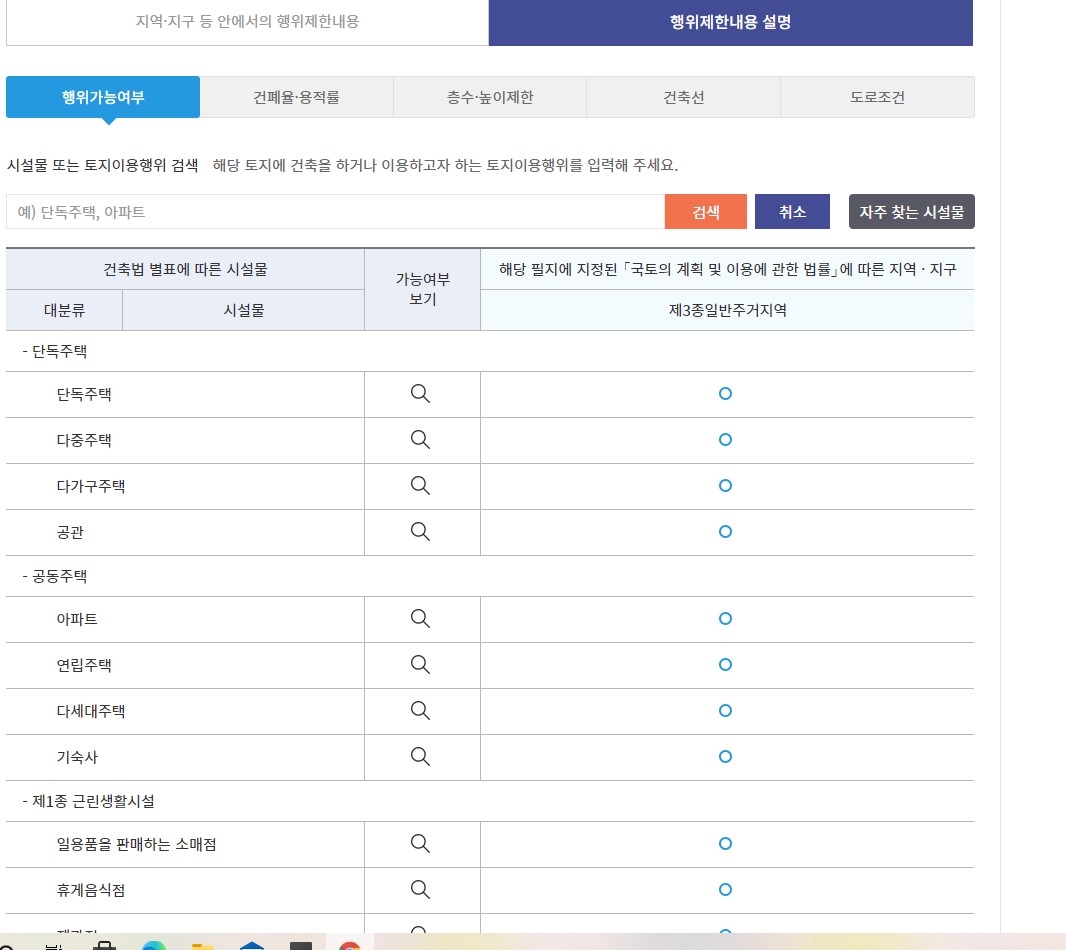Screen dimensions: 1066x950
Task: Click the blue circle in 단독주택 row
Action: click(x=725, y=394)
